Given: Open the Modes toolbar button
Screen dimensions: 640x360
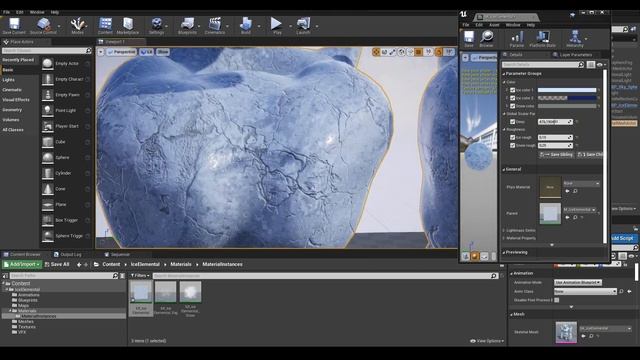Looking at the screenshot, I should click(x=78, y=25).
